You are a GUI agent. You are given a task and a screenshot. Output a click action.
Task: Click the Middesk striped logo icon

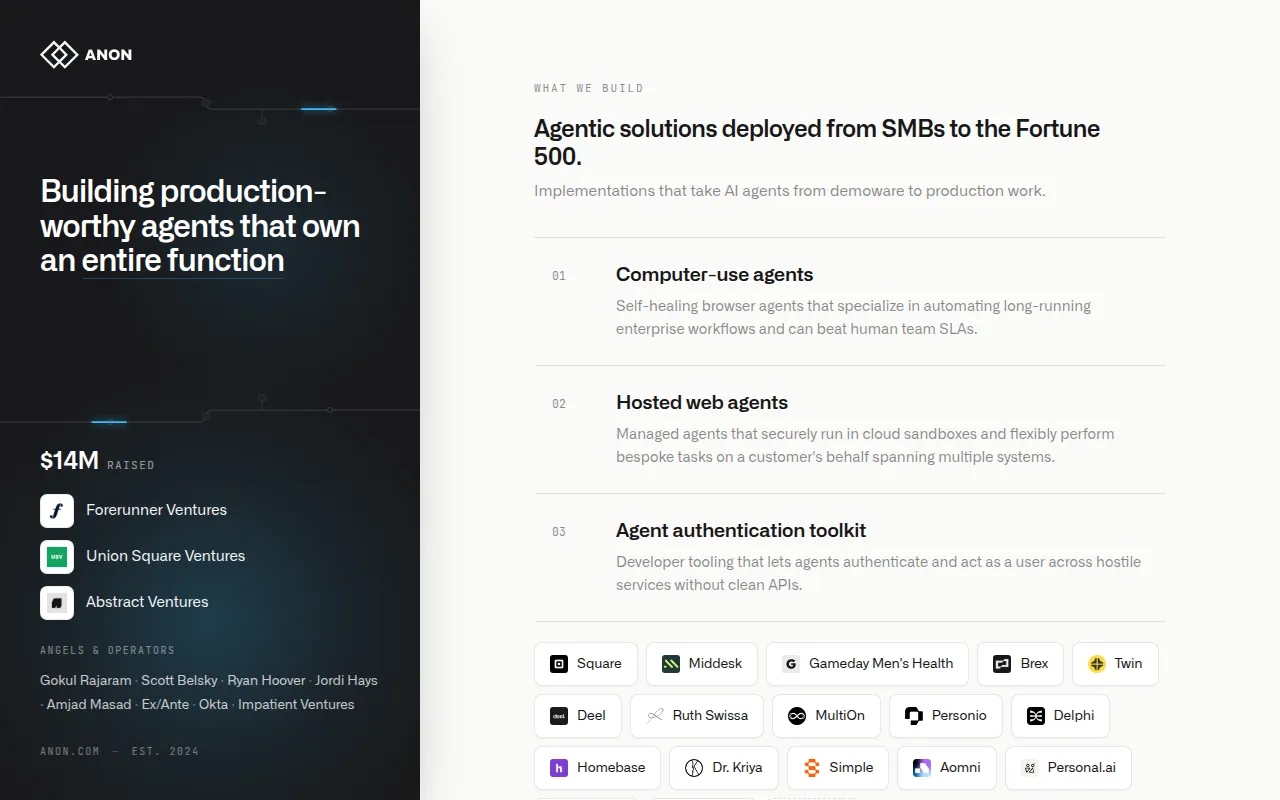pyautogui.click(x=671, y=663)
